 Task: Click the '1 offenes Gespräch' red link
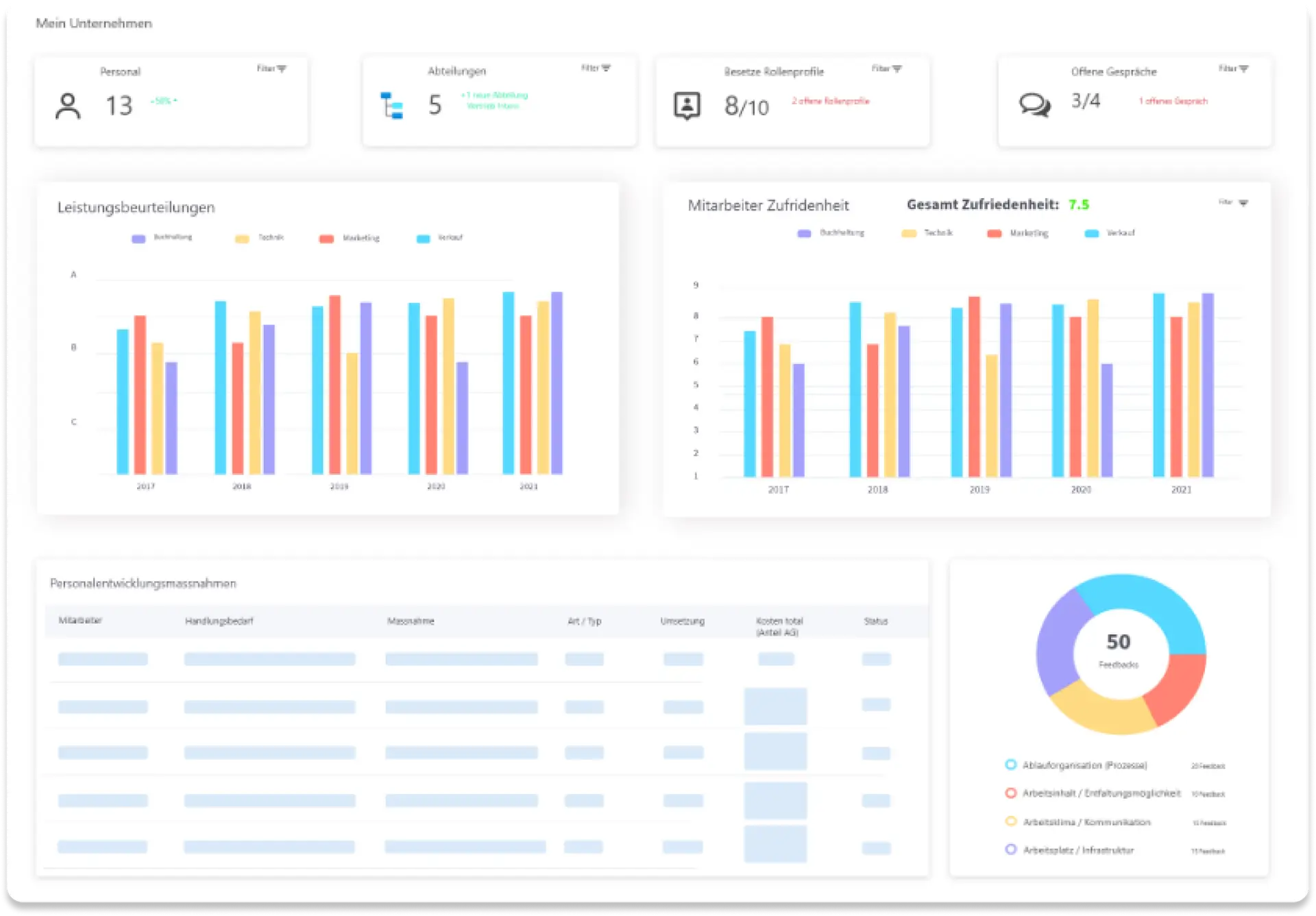tap(1173, 101)
